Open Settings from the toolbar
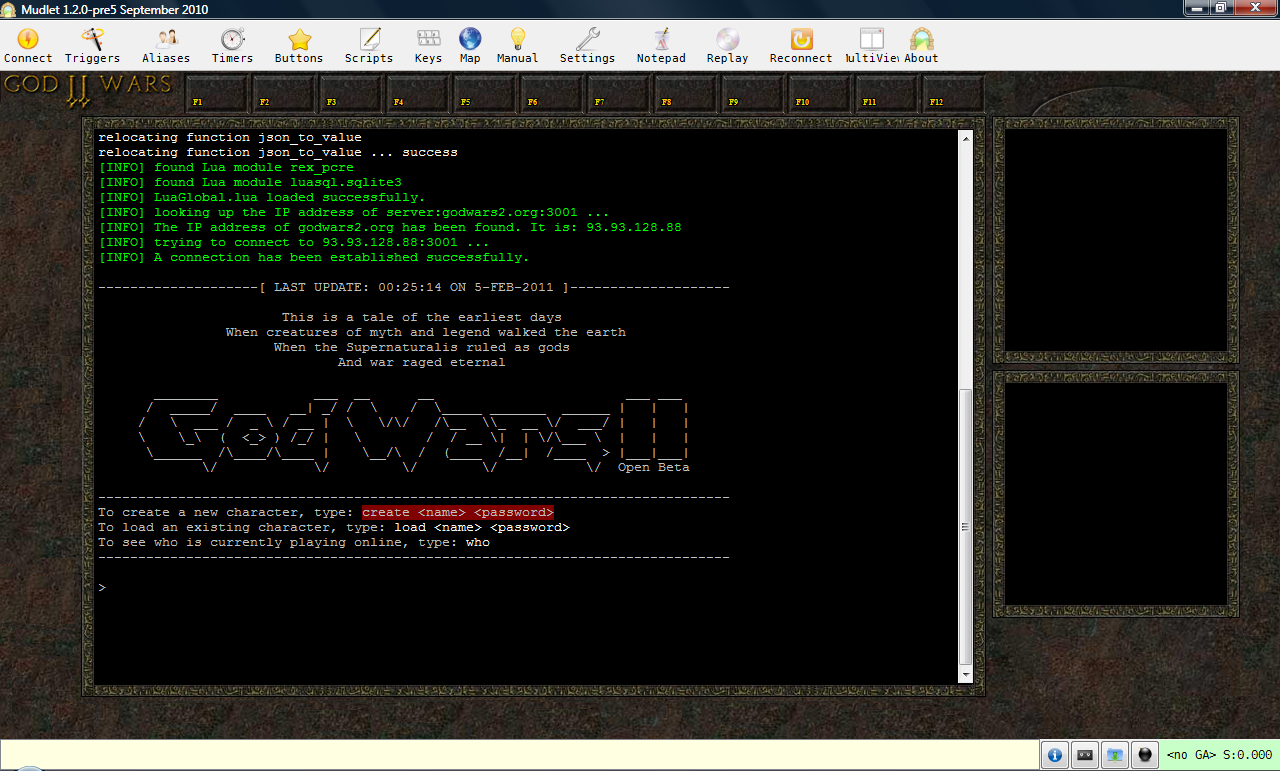 (587, 46)
